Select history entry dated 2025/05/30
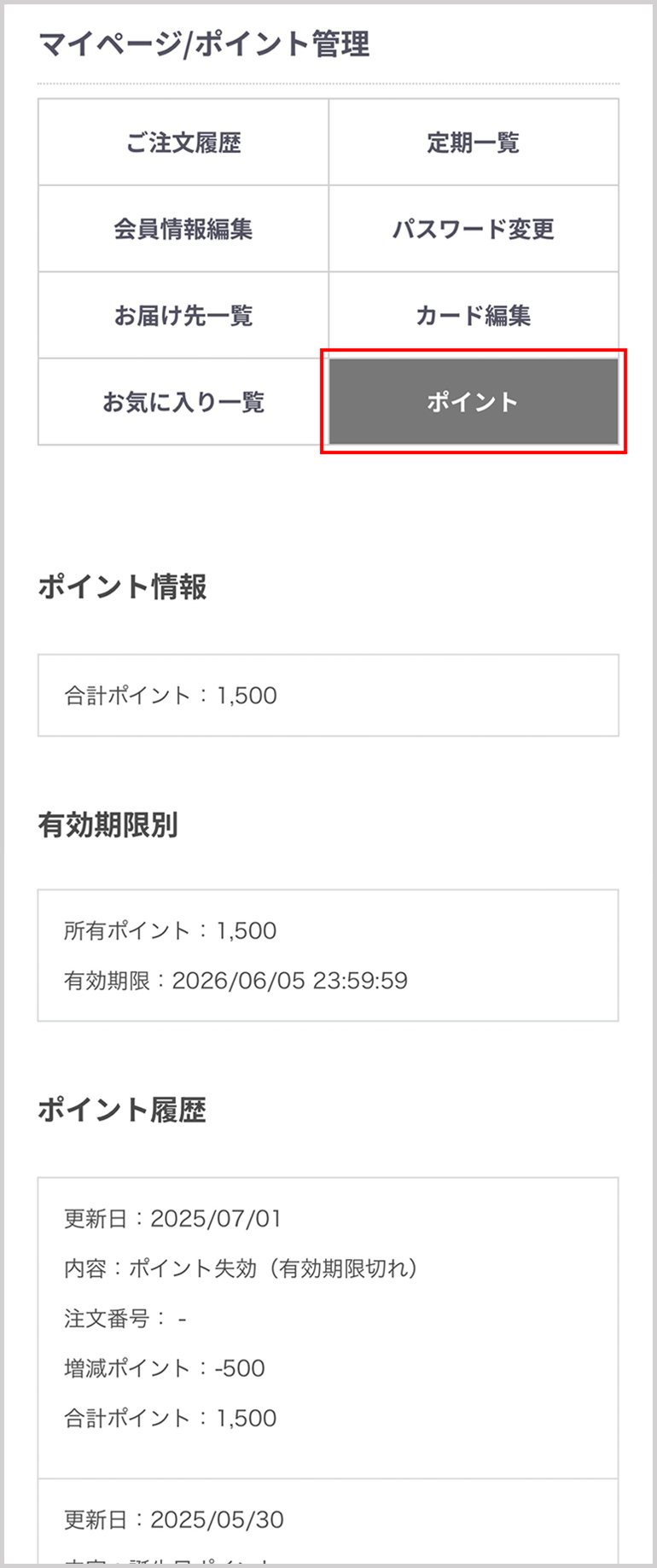The width and height of the screenshot is (657, 1568). coord(174,1519)
